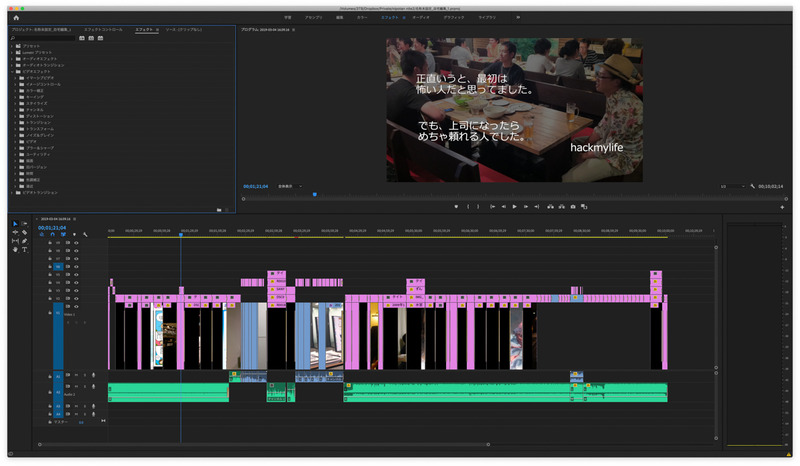Select the Razor tool
This screenshot has height=466, width=800.
click(24, 232)
